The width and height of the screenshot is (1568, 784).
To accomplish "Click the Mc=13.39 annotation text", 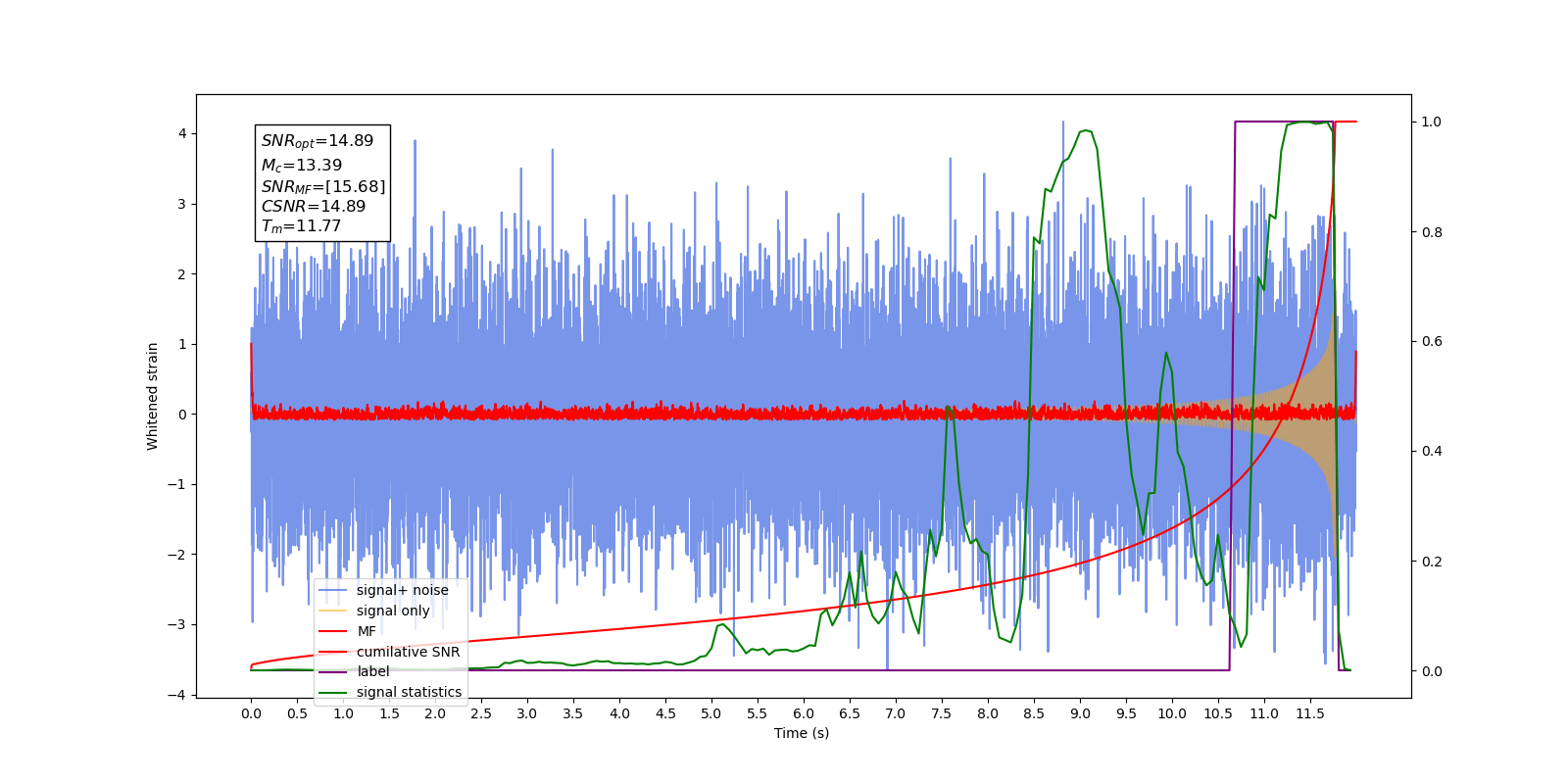I will tap(302, 166).
